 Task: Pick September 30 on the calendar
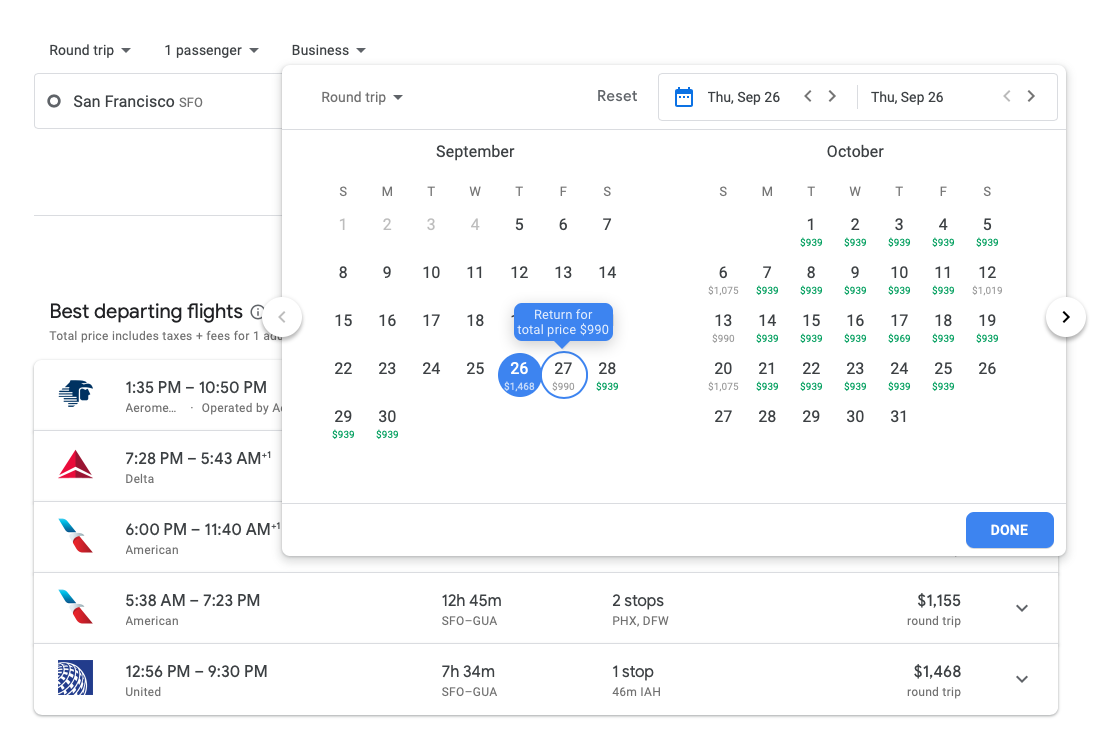click(387, 422)
